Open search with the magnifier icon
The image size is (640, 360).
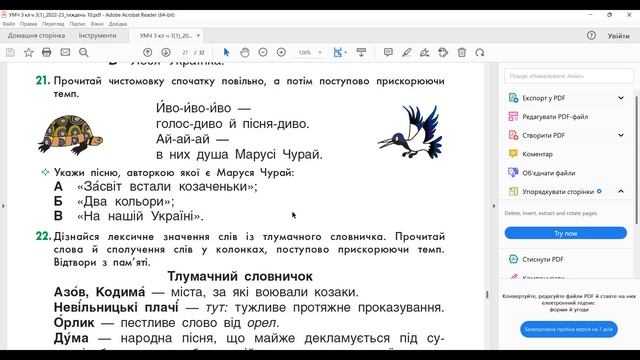click(84, 52)
